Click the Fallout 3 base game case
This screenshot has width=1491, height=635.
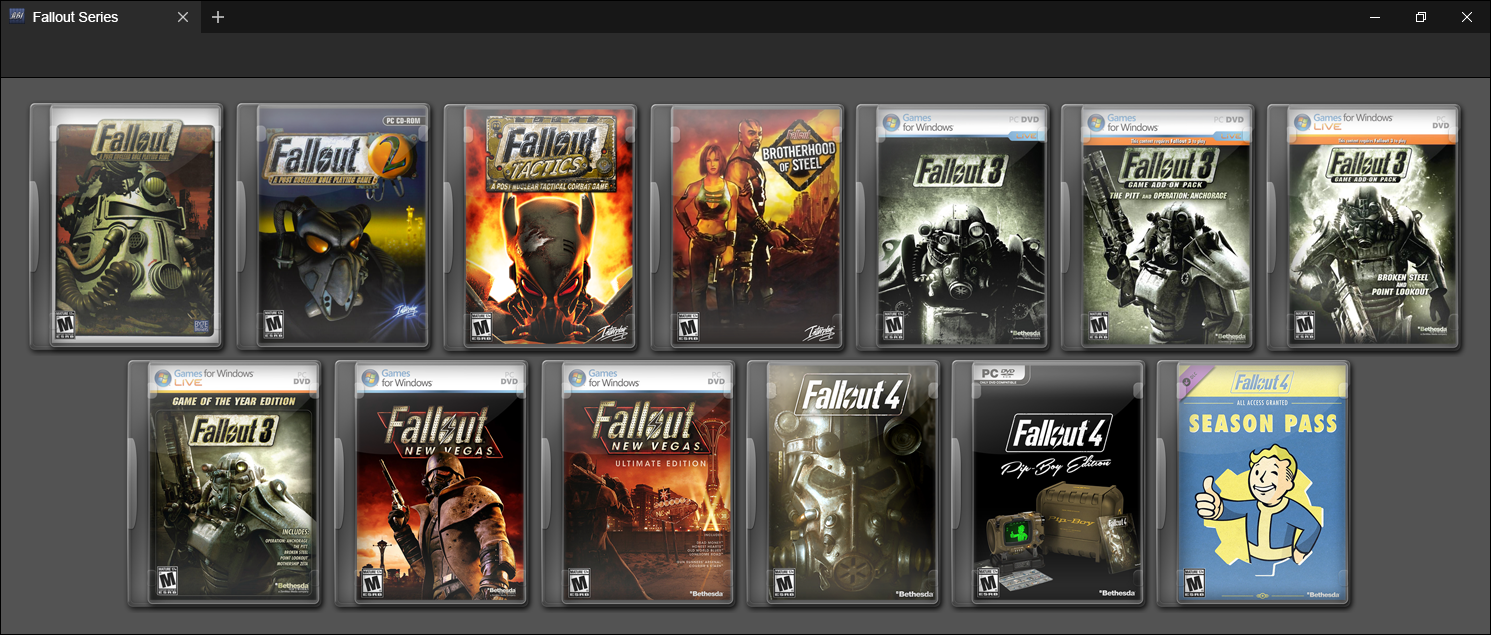click(x=954, y=226)
